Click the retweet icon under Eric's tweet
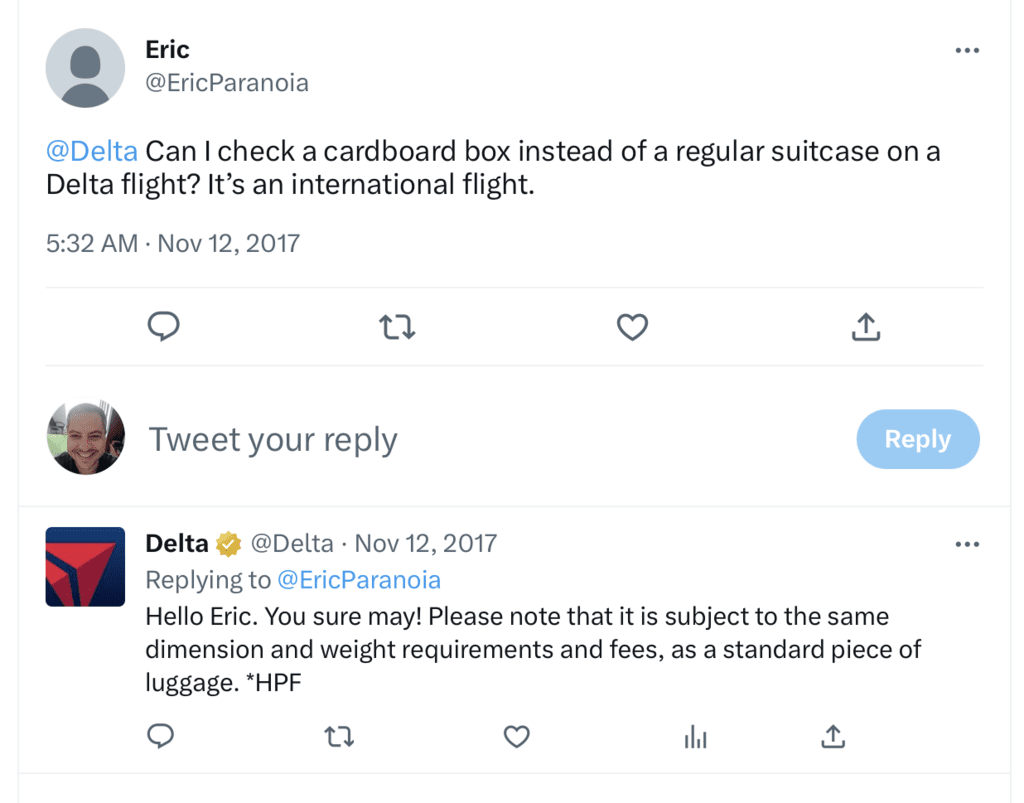 click(397, 327)
